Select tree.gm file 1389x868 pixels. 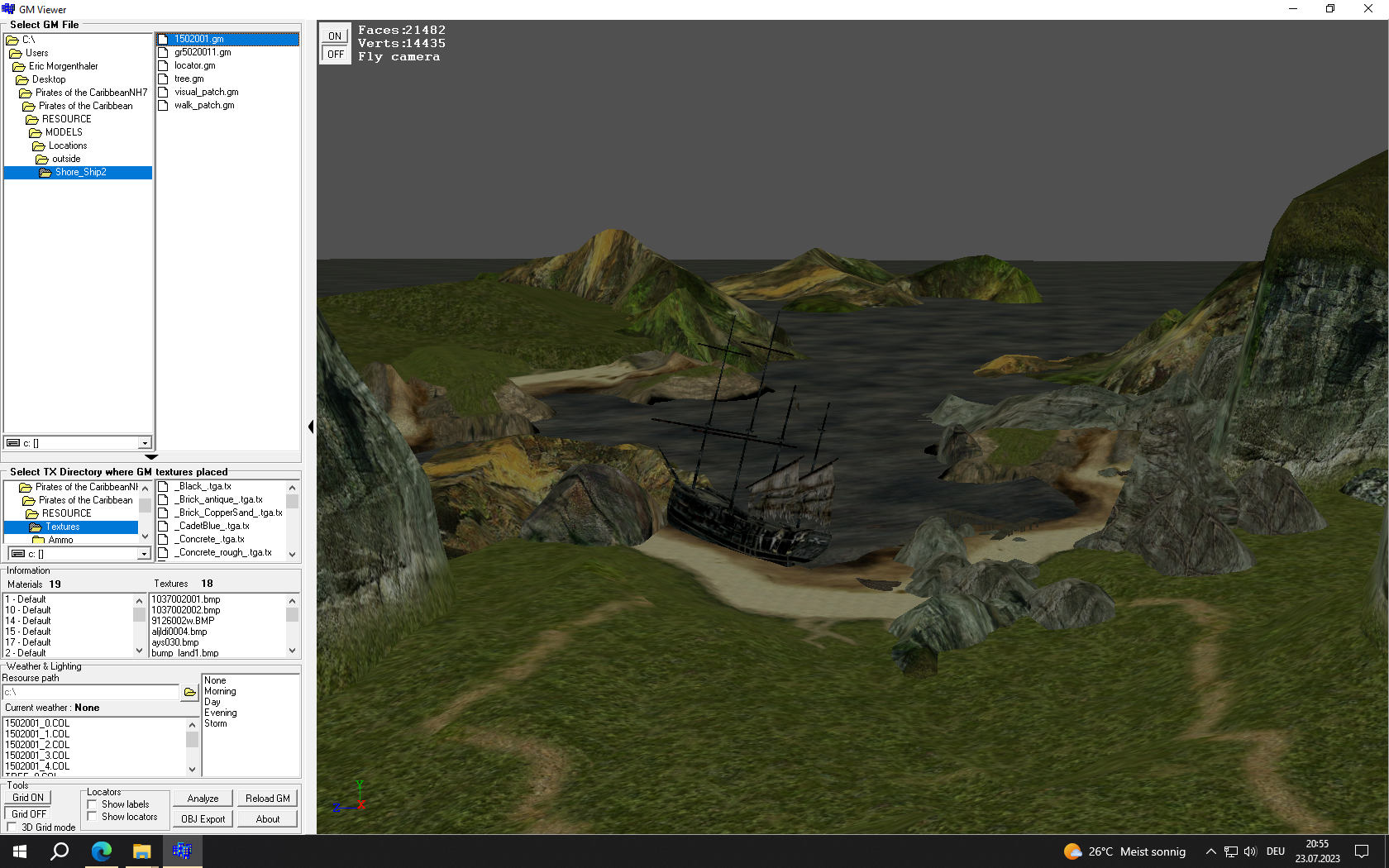(189, 79)
